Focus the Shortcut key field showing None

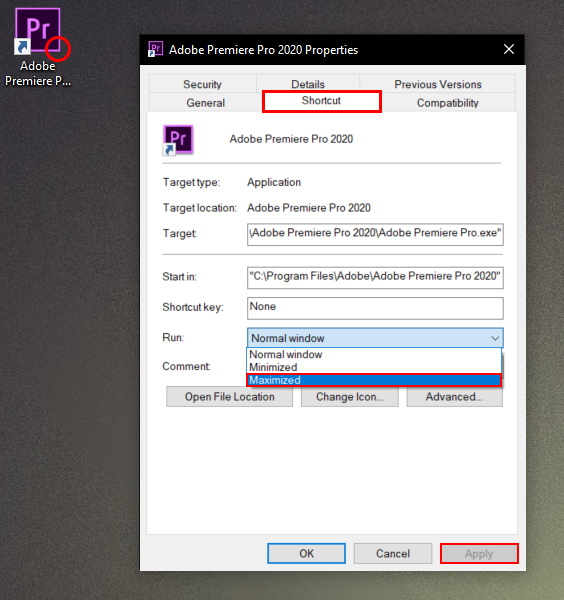[375, 308]
